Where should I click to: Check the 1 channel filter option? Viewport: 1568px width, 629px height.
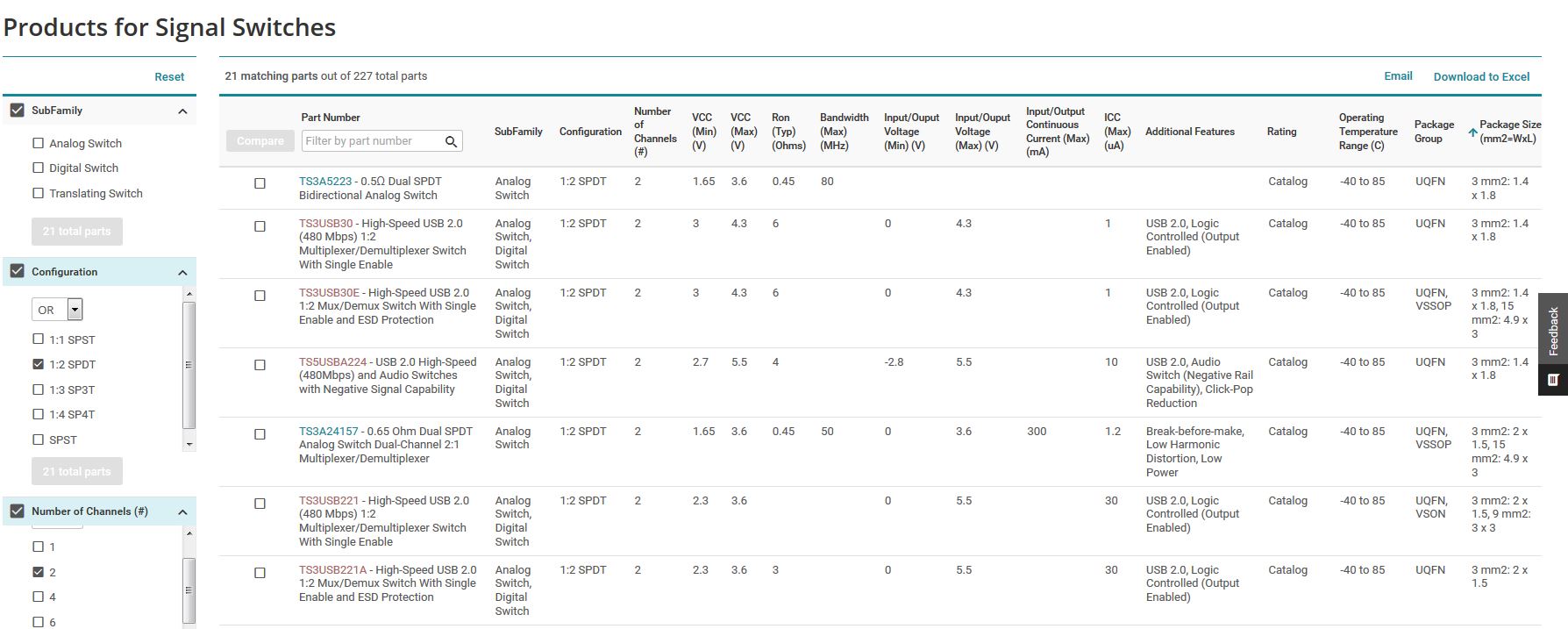[x=38, y=547]
